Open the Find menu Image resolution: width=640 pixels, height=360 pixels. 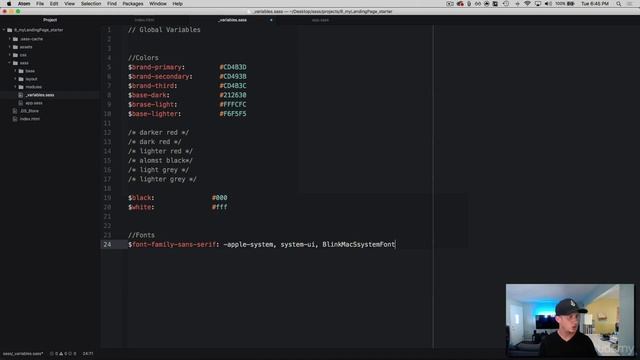112,4
